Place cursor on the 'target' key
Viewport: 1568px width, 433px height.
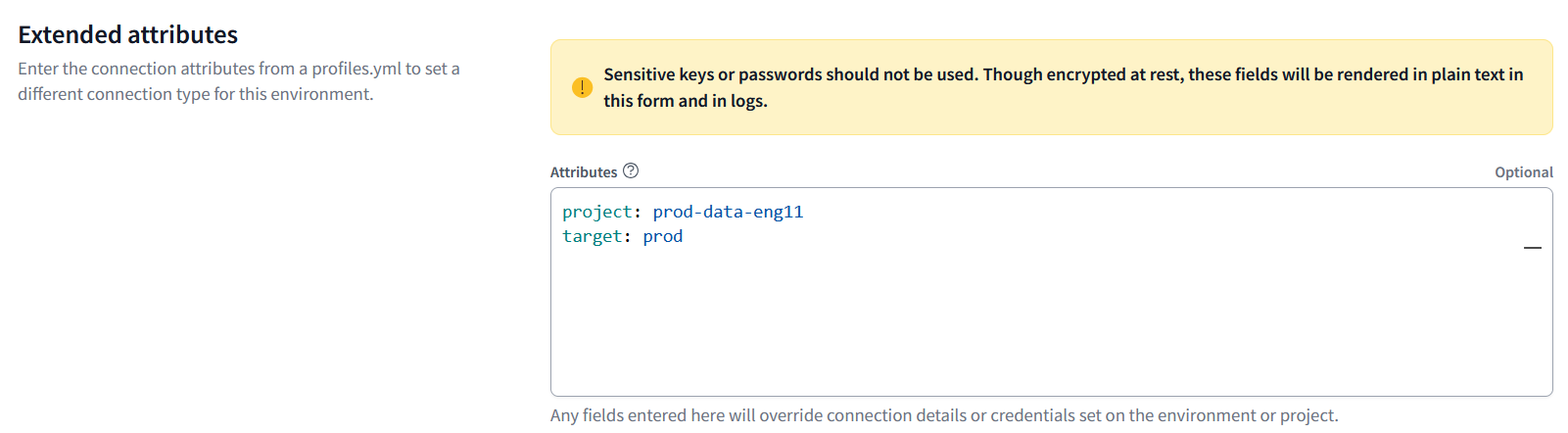click(x=593, y=236)
